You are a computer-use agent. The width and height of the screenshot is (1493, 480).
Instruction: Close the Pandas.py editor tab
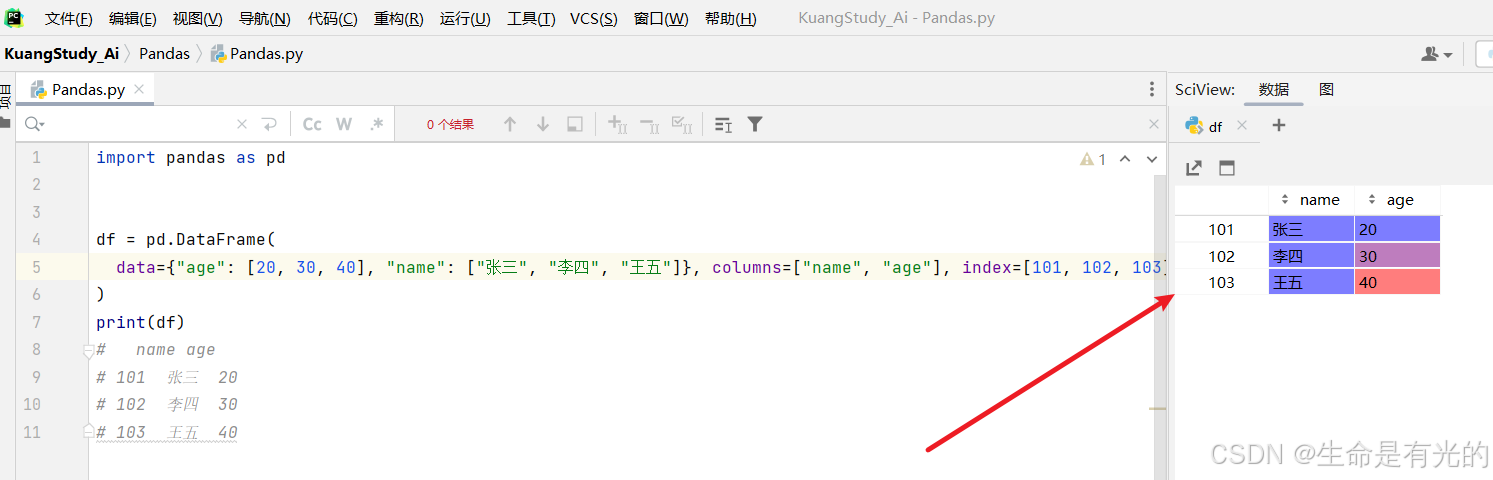click(139, 89)
